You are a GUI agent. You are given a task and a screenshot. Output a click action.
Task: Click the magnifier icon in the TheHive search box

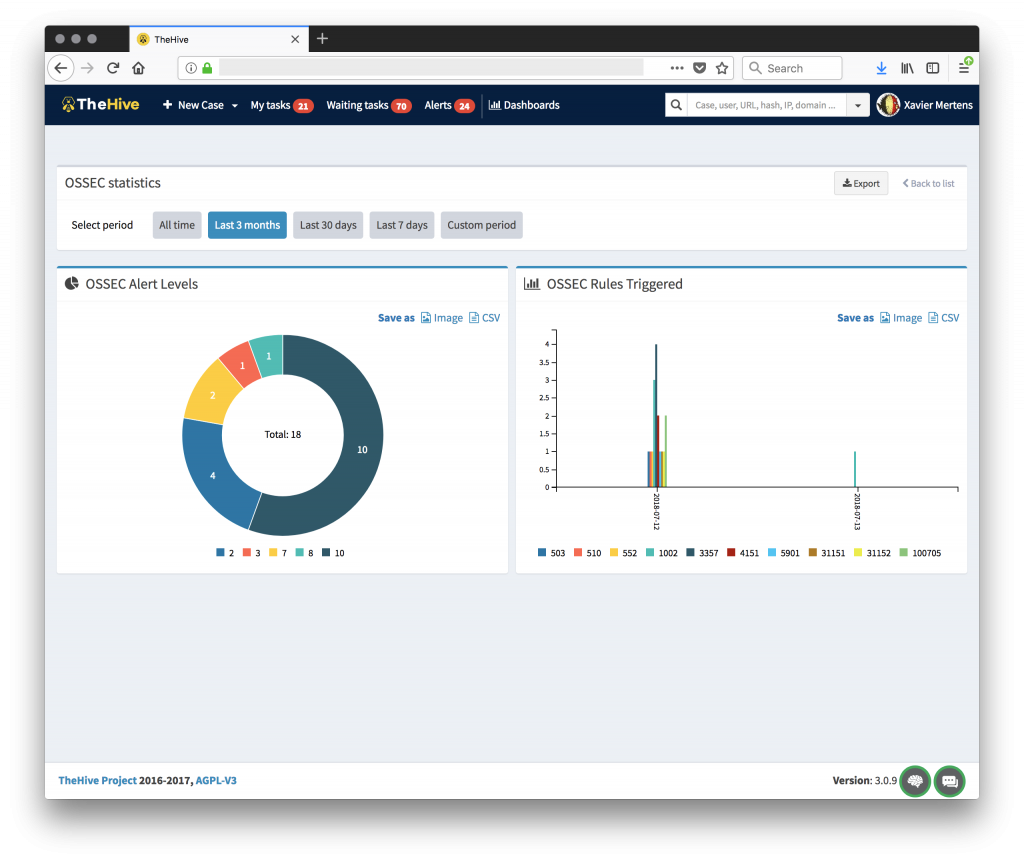677,105
